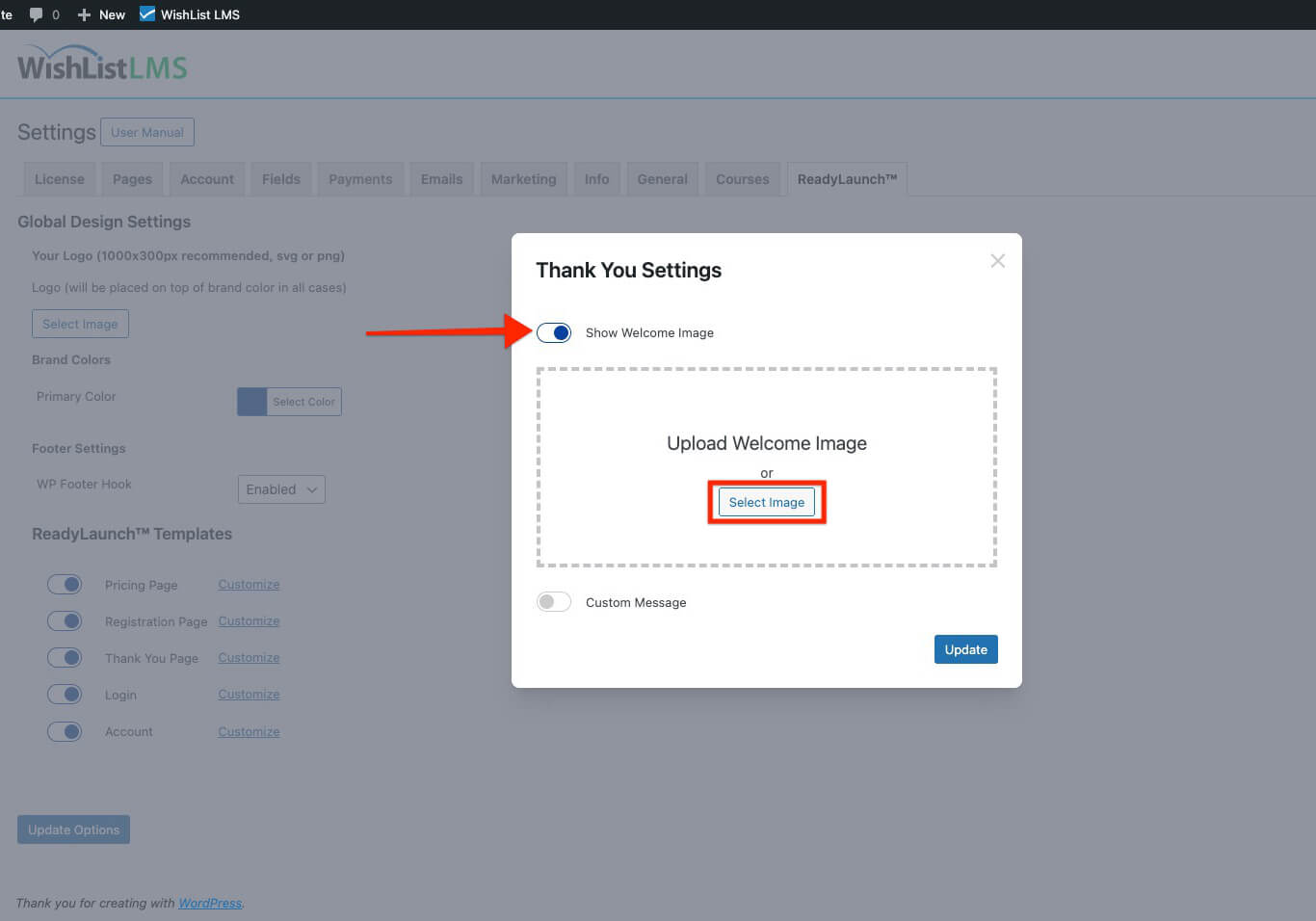Open the WP Footer Hook dropdown

coord(280,488)
